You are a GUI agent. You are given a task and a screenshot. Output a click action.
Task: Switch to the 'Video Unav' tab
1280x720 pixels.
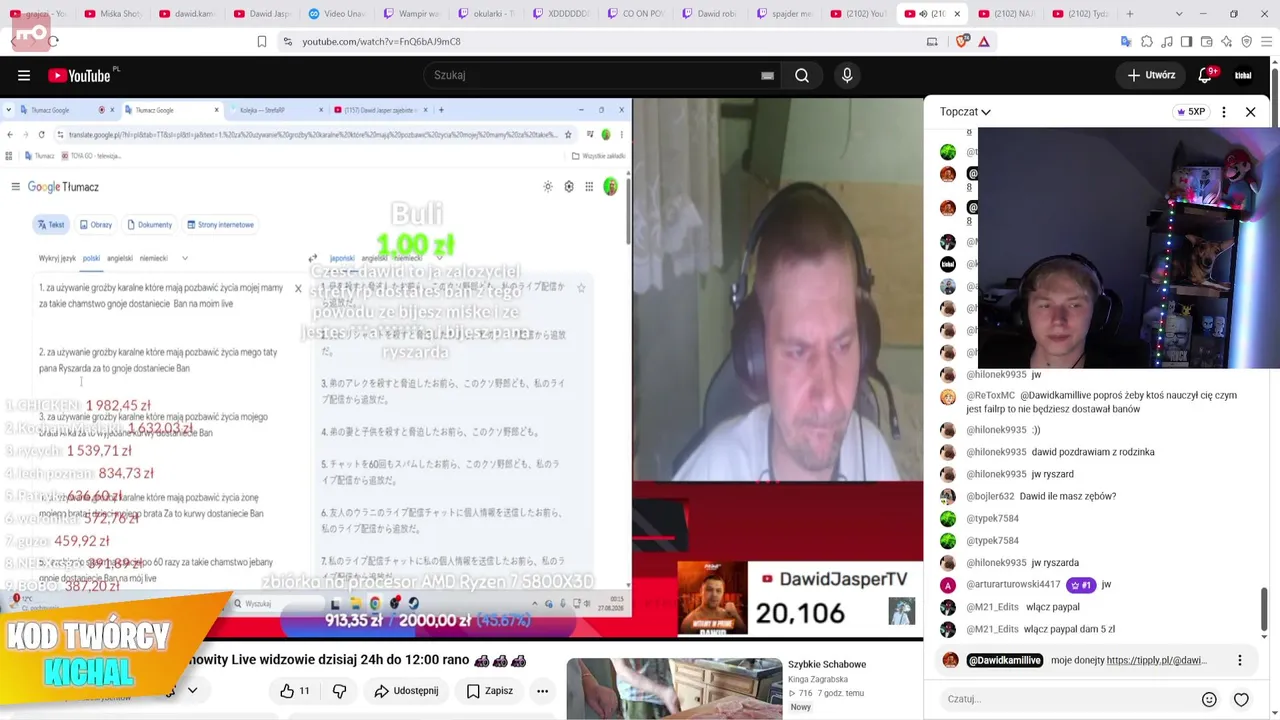[336, 14]
